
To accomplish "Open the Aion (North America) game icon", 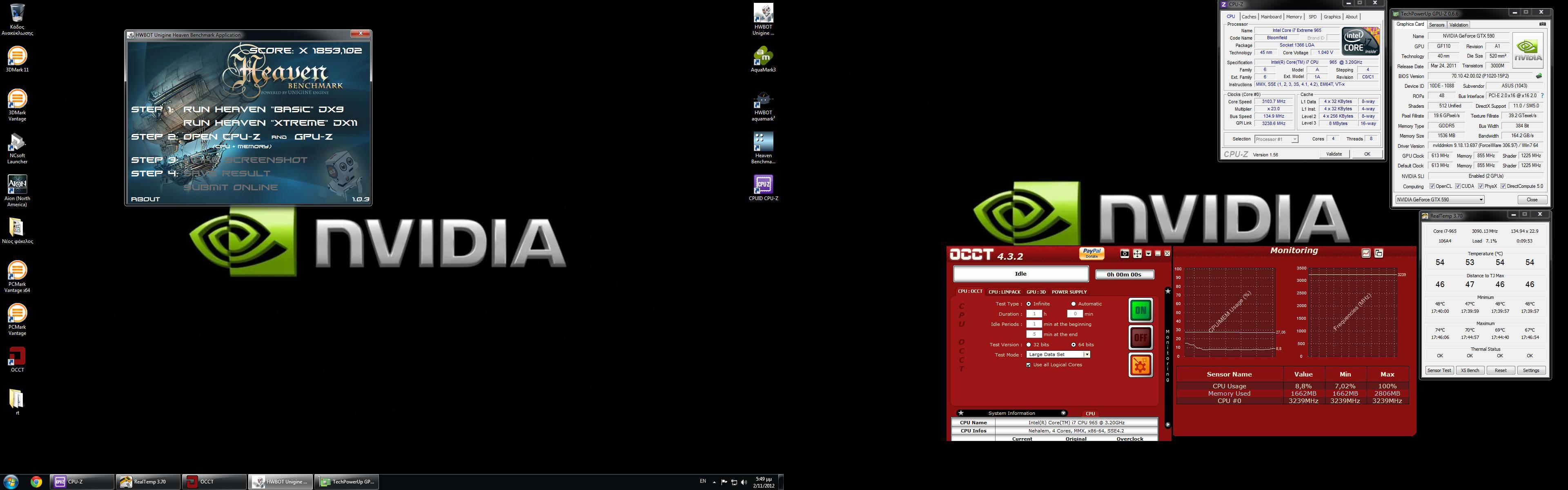I will click(x=17, y=191).
